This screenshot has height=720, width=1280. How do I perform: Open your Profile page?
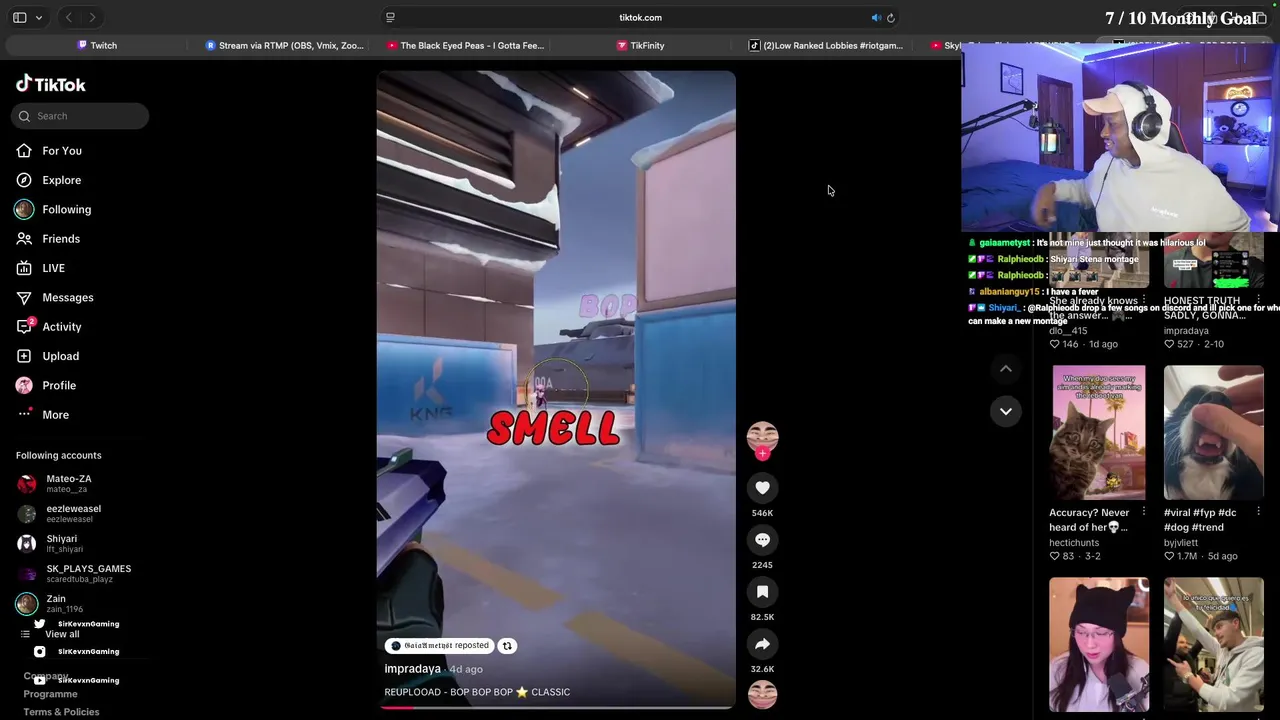pyautogui.click(x=59, y=385)
